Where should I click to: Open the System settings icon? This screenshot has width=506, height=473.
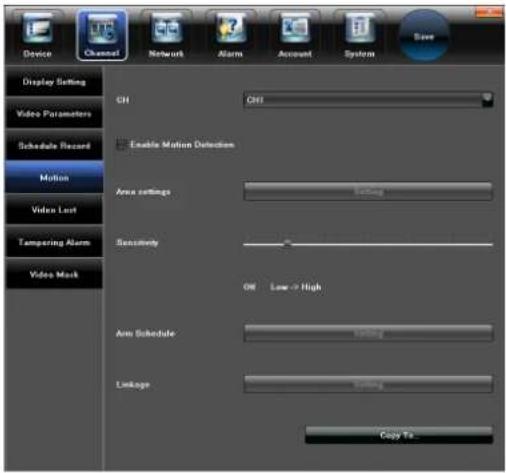359,35
